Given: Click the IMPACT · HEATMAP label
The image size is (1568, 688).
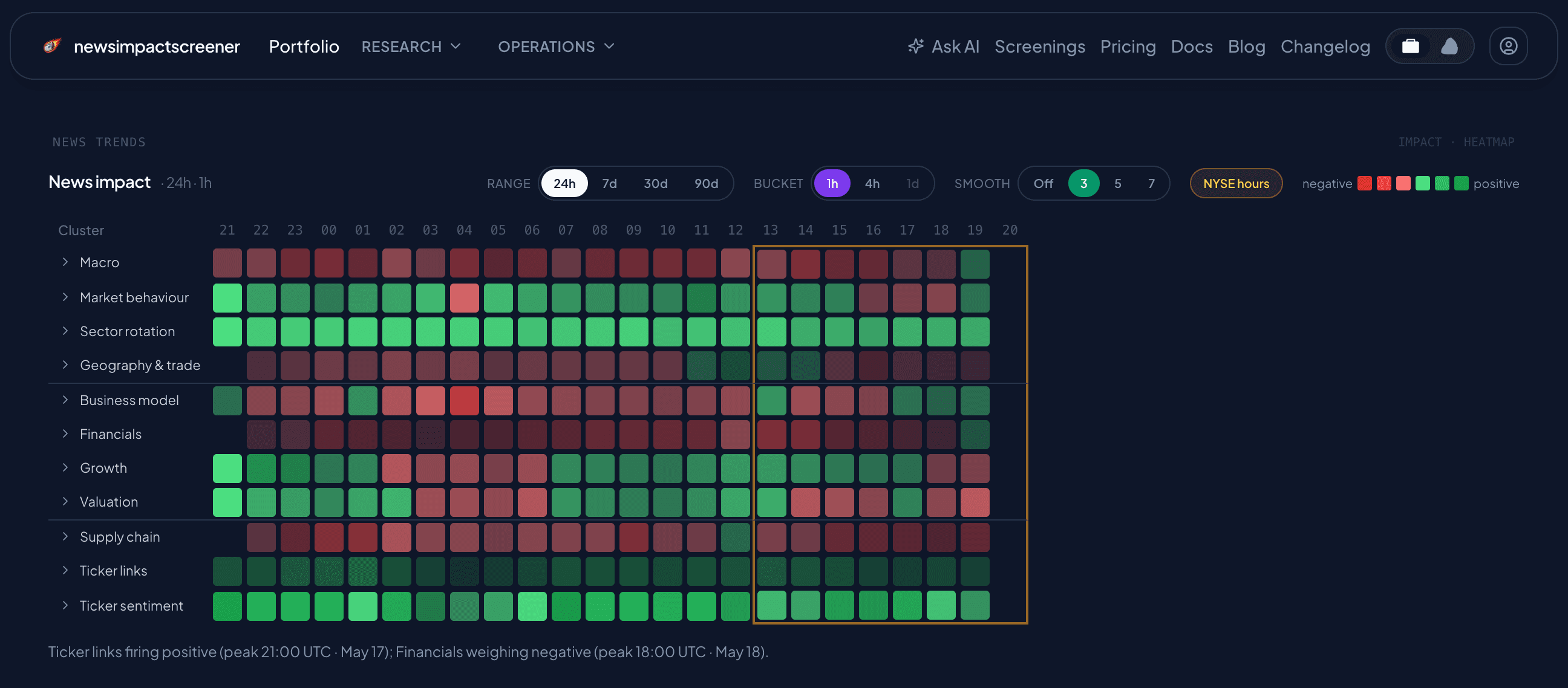Looking at the screenshot, I should (x=1456, y=141).
